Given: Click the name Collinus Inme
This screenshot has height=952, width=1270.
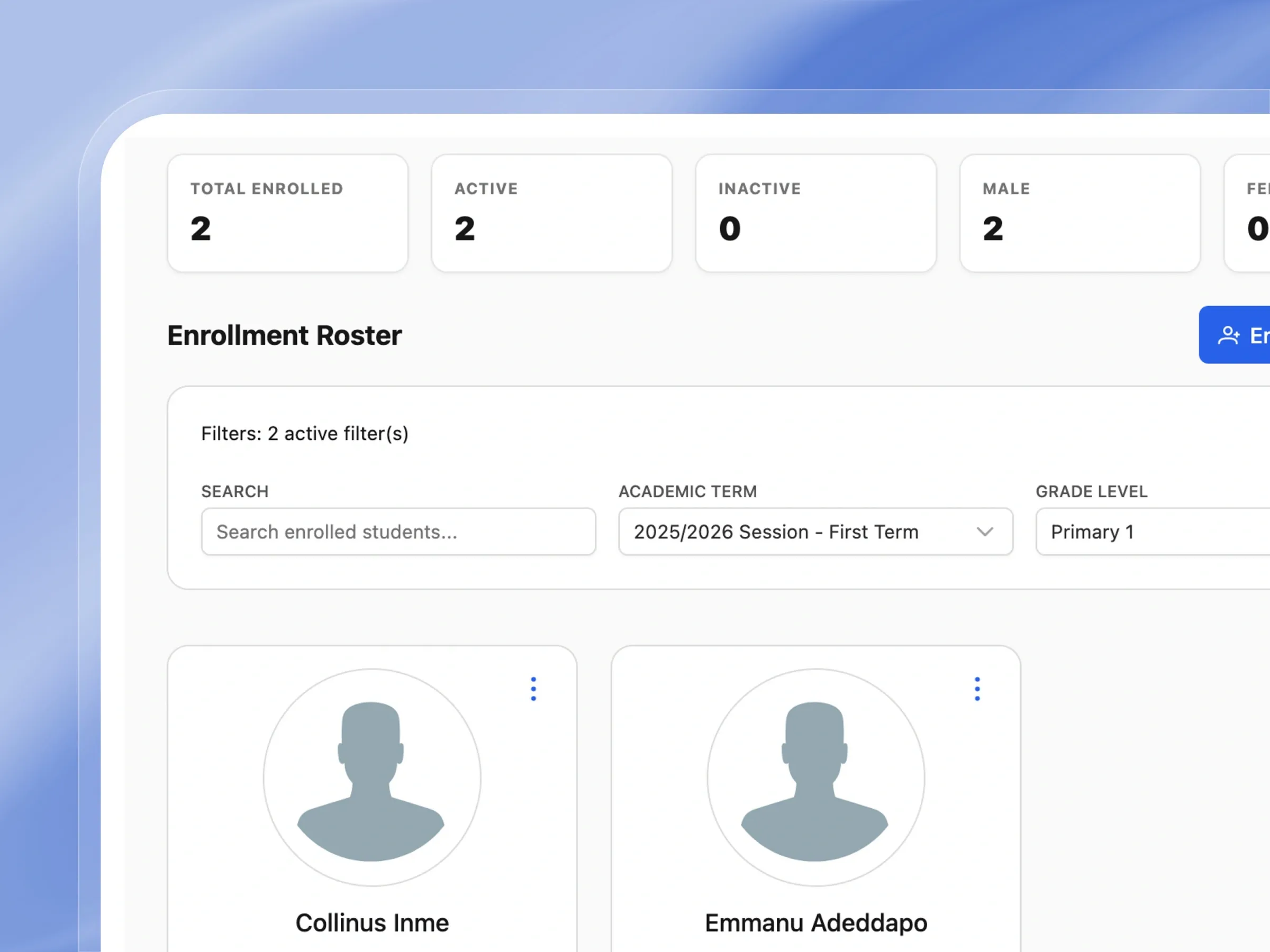Looking at the screenshot, I should 372,923.
